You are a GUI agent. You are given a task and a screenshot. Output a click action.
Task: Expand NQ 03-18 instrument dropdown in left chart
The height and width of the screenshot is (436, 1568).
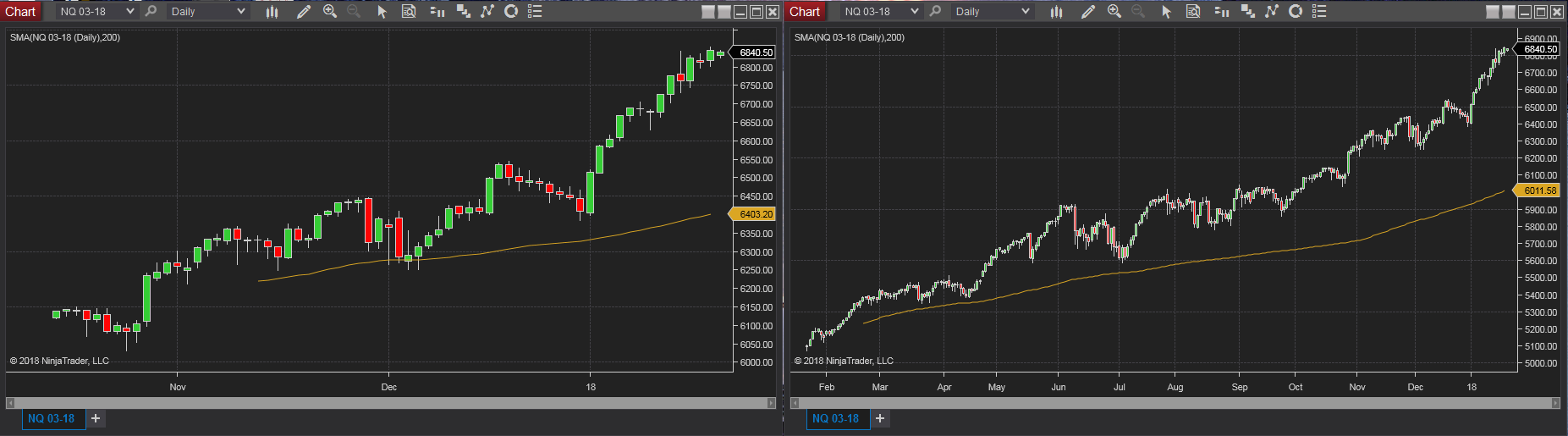click(129, 11)
